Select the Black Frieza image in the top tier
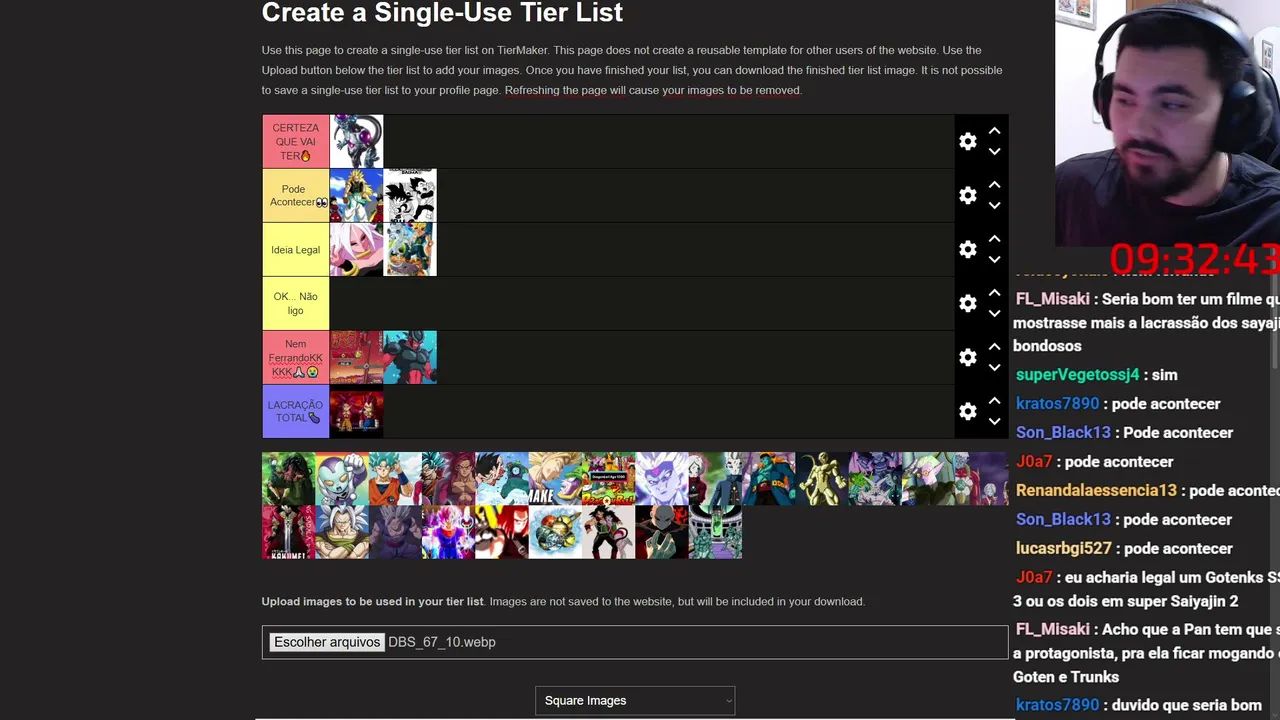This screenshot has height=720, width=1280. [357, 142]
